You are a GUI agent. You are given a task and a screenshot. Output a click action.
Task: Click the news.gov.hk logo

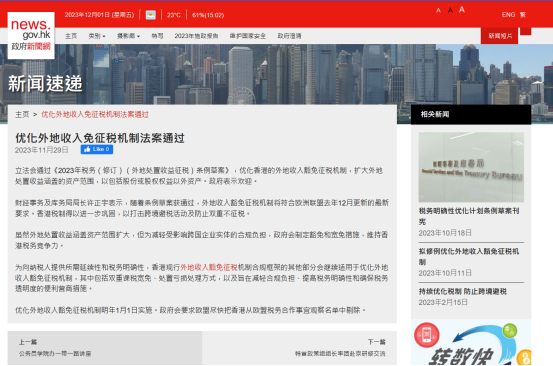(31, 35)
